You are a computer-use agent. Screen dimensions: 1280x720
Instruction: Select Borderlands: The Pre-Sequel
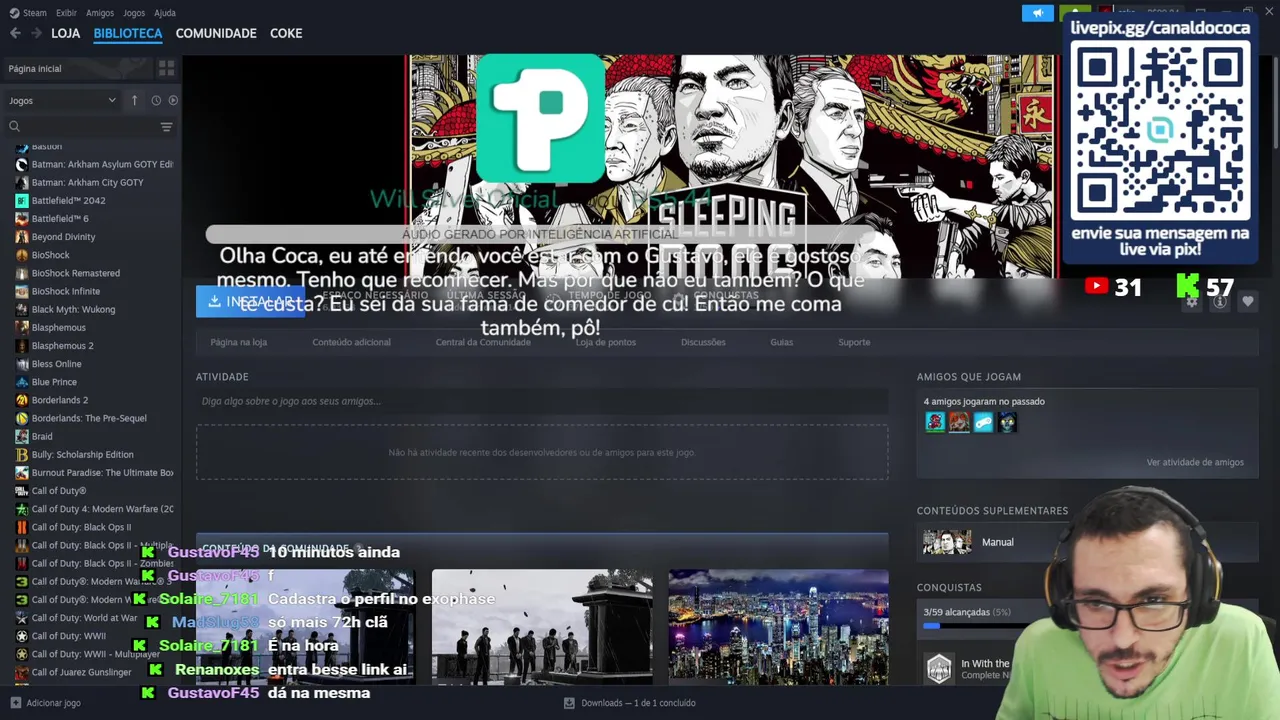(x=89, y=418)
